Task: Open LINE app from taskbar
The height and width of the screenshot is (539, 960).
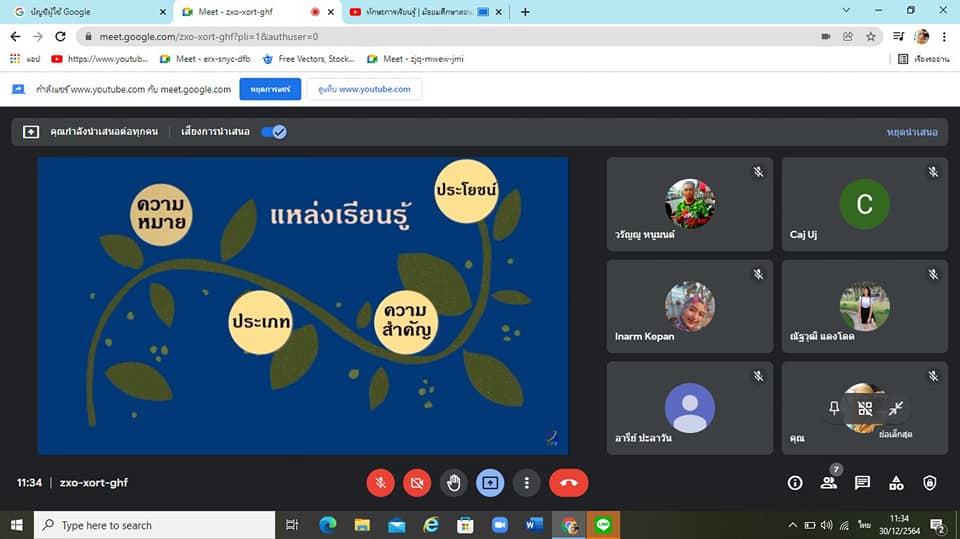Action: (x=604, y=525)
